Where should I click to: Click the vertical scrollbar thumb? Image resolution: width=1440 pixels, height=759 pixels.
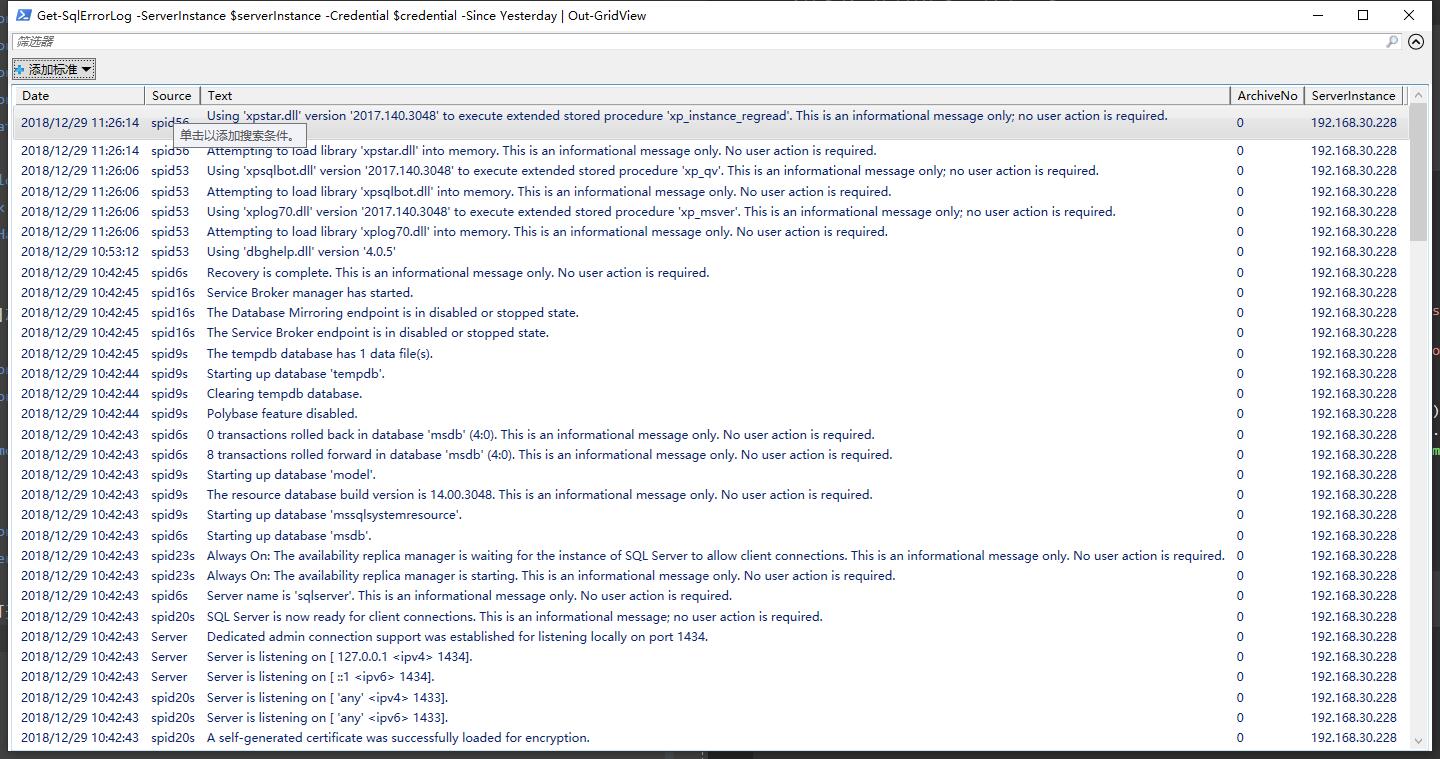(1418, 172)
